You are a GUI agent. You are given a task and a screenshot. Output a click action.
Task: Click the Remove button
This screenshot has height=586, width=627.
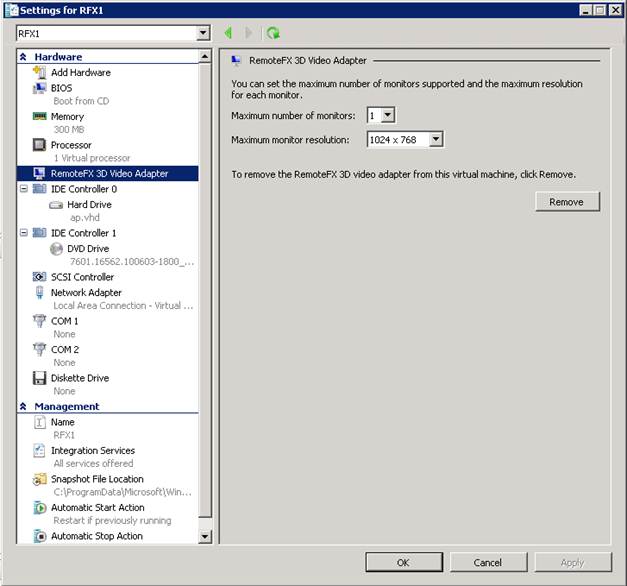point(566,202)
